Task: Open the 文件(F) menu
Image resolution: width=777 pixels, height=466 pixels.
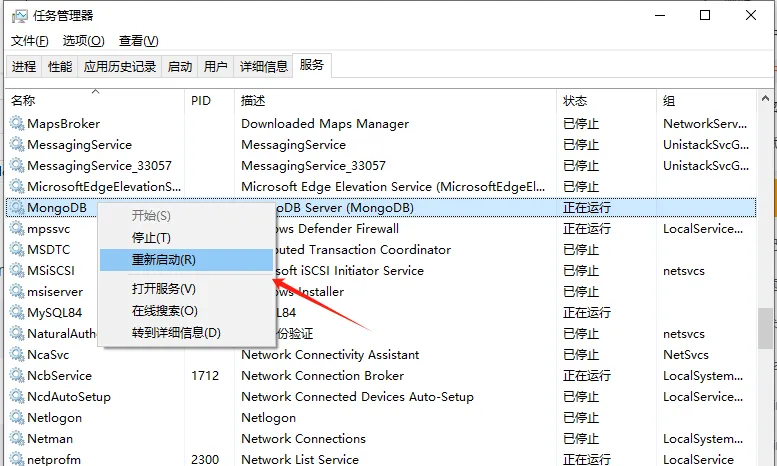Action: point(29,41)
